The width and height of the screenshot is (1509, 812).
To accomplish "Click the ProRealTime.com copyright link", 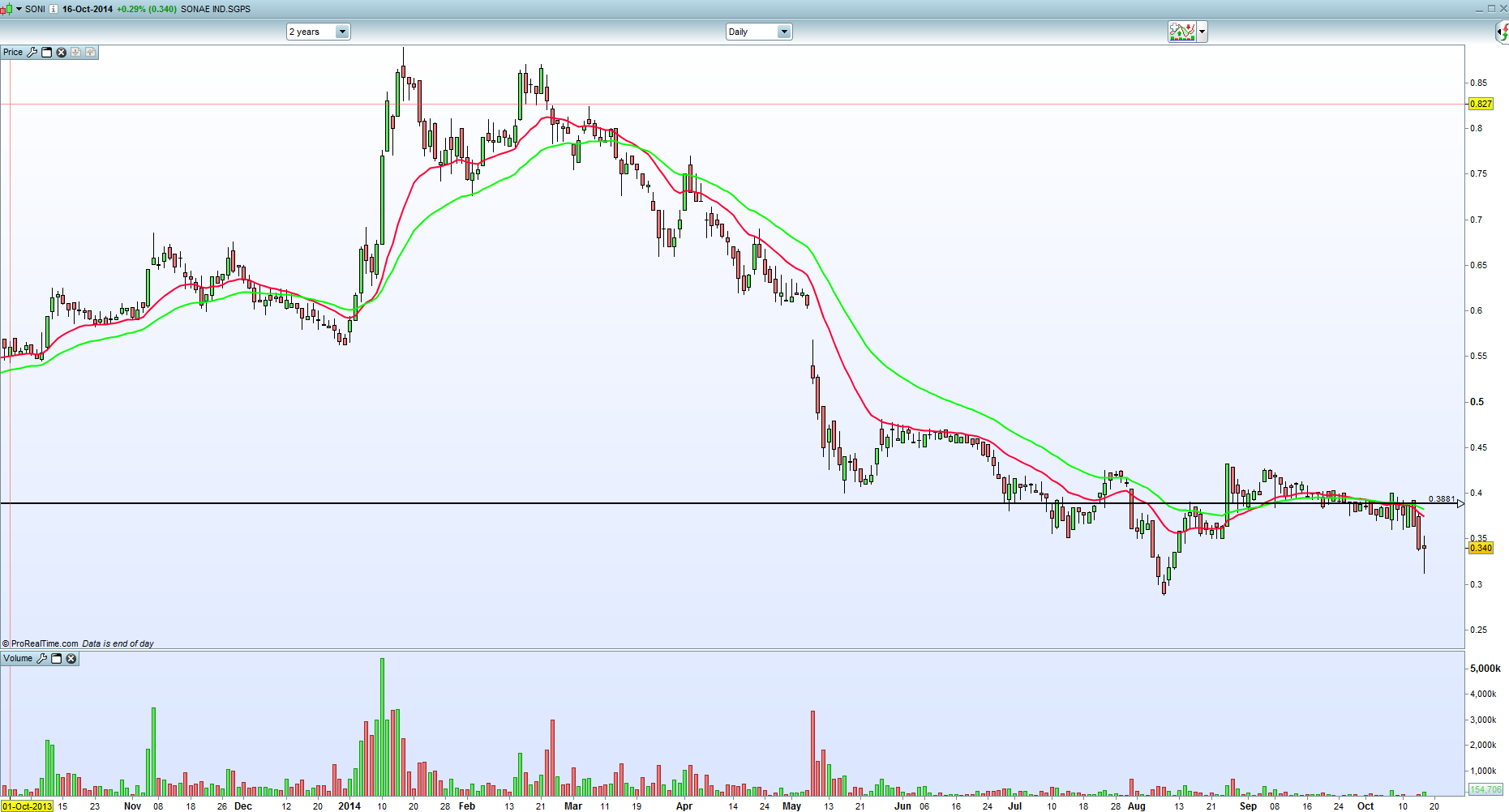I will [41, 643].
